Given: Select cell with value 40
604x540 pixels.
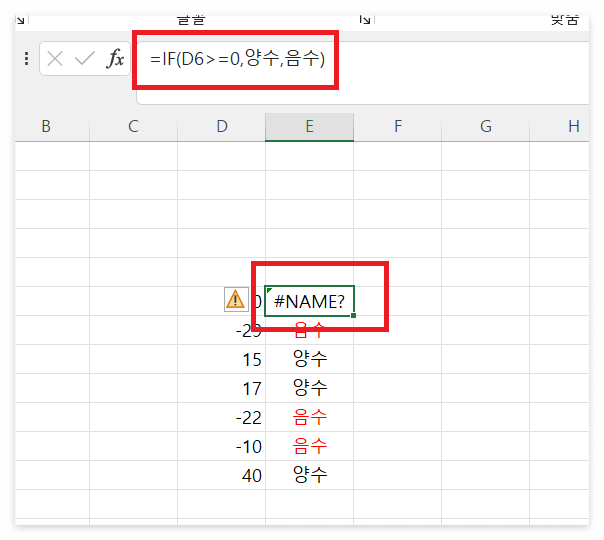Looking at the screenshot, I should click(x=221, y=475).
